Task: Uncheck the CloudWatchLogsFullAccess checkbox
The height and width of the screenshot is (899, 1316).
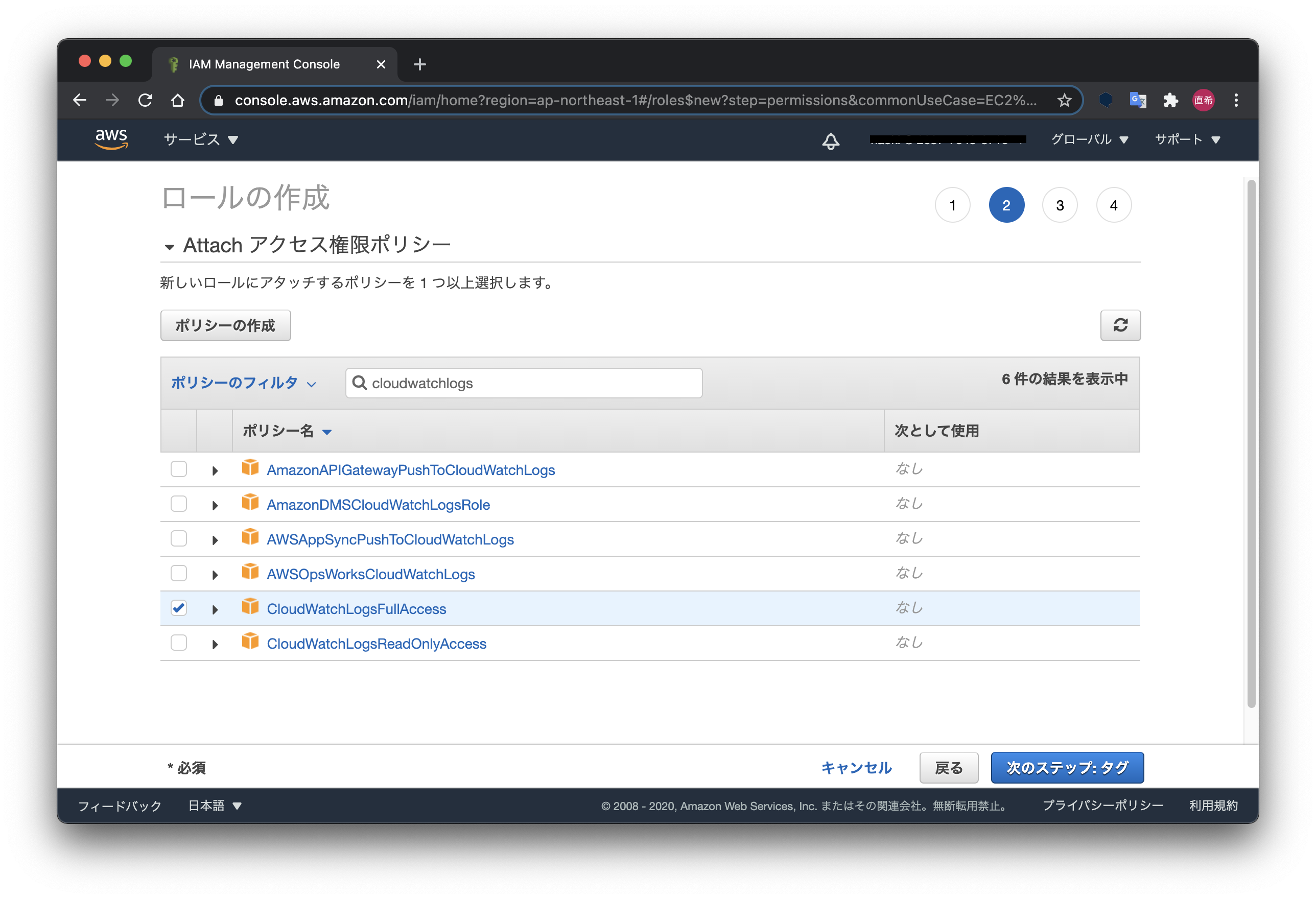Action: click(x=179, y=608)
